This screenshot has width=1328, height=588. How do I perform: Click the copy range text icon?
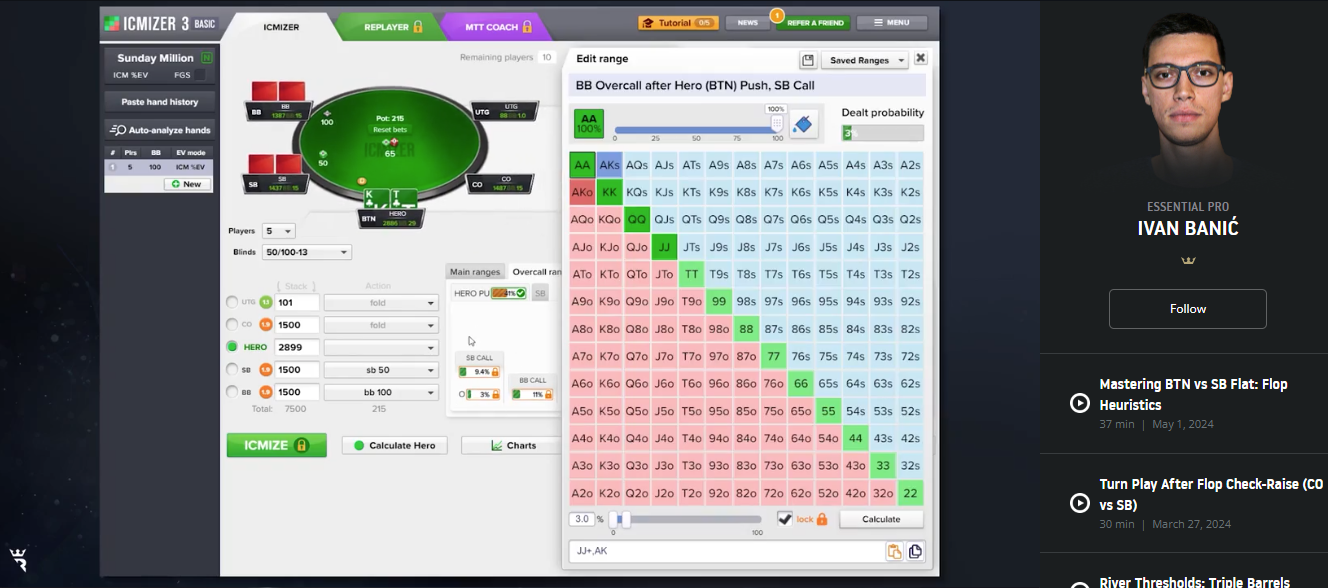(x=914, y=551)
